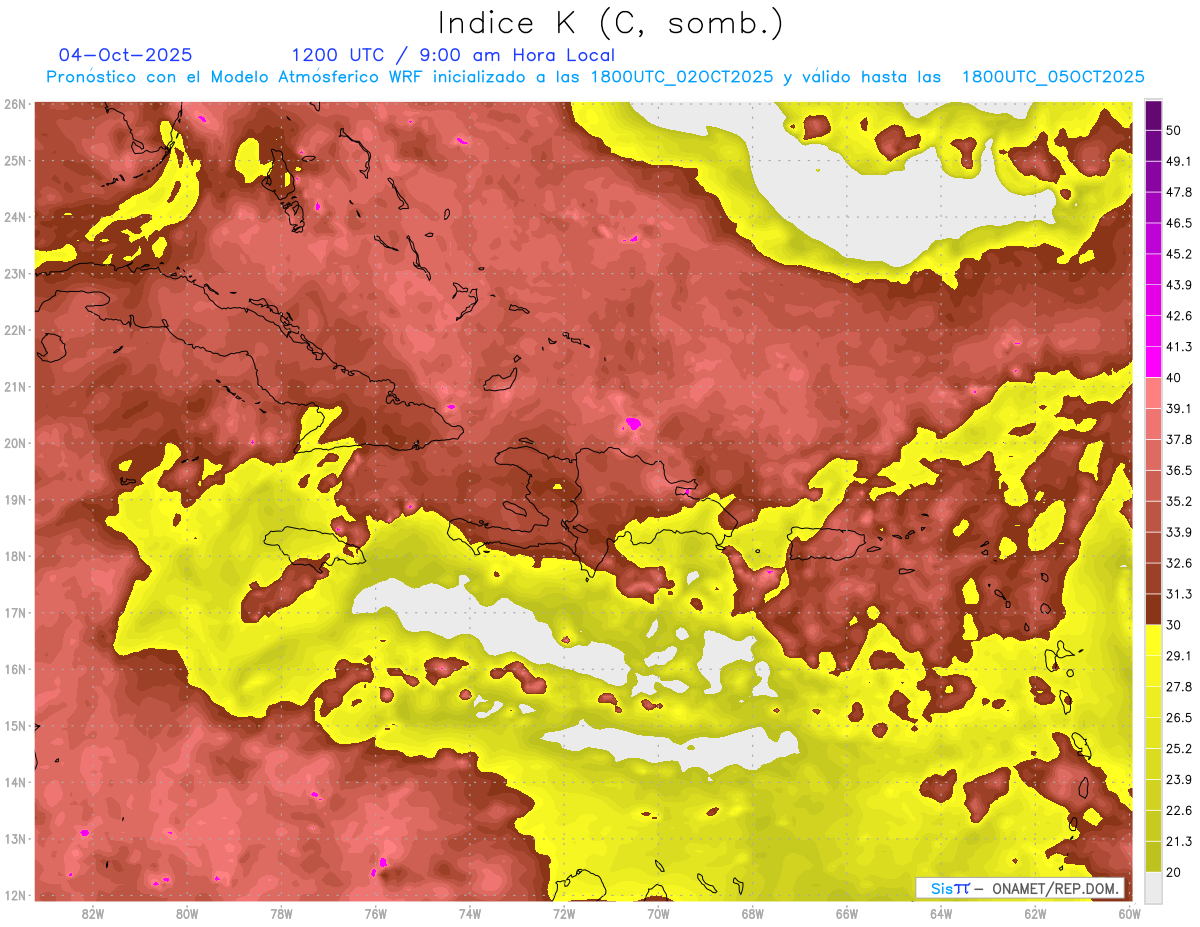The image size is (1200, 927).
Task: Click the colorbar value "32.6"
Action: 1179,563
